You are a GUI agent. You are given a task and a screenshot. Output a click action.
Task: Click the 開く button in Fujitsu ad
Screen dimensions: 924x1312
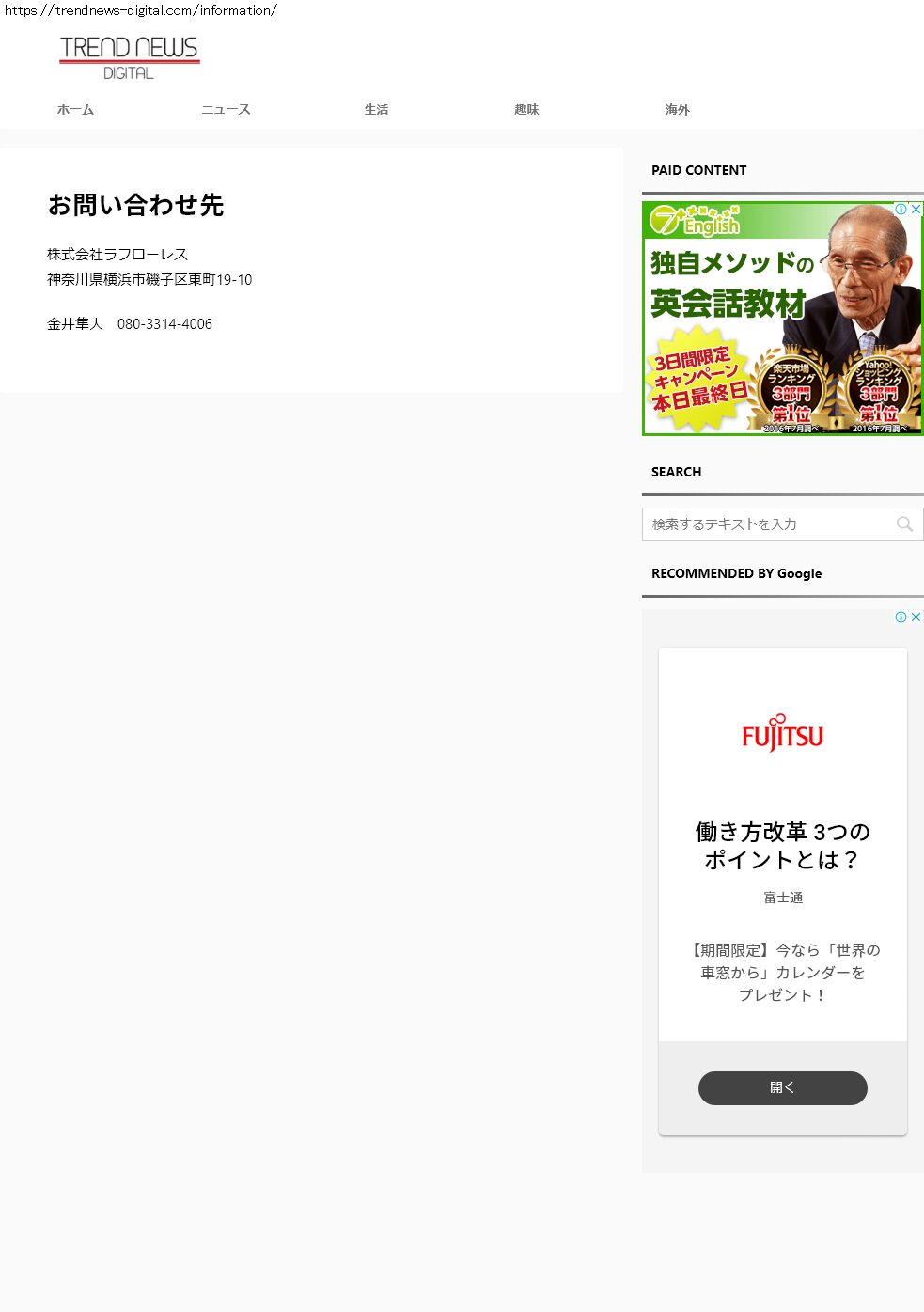783,1088
